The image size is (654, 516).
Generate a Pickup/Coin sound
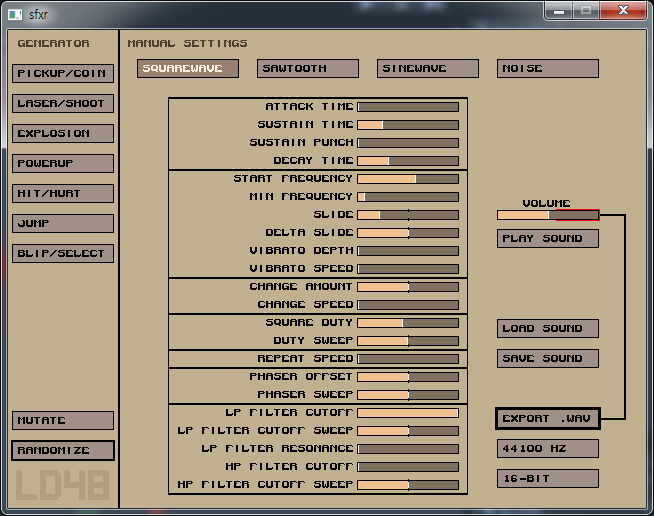click(x=63, y=73)
